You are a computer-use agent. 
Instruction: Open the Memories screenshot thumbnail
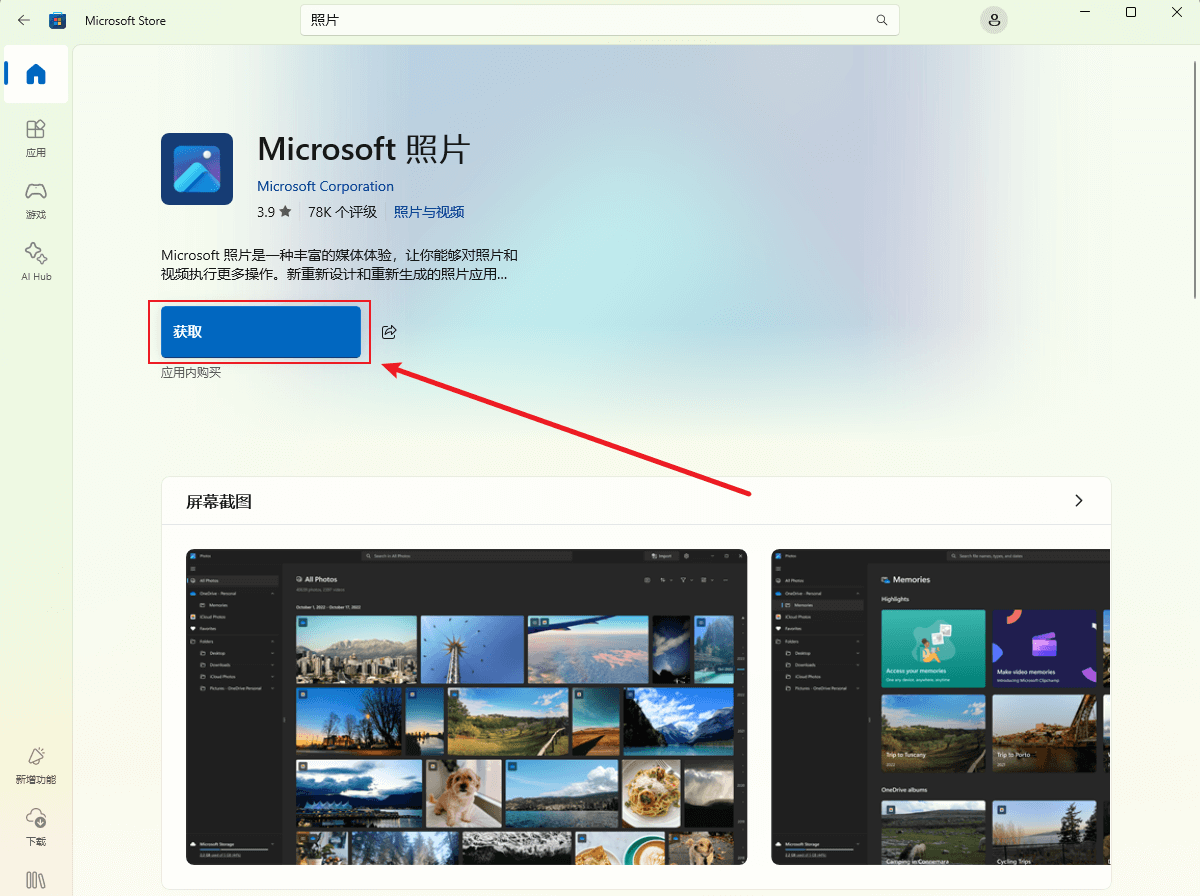point(940,706)
